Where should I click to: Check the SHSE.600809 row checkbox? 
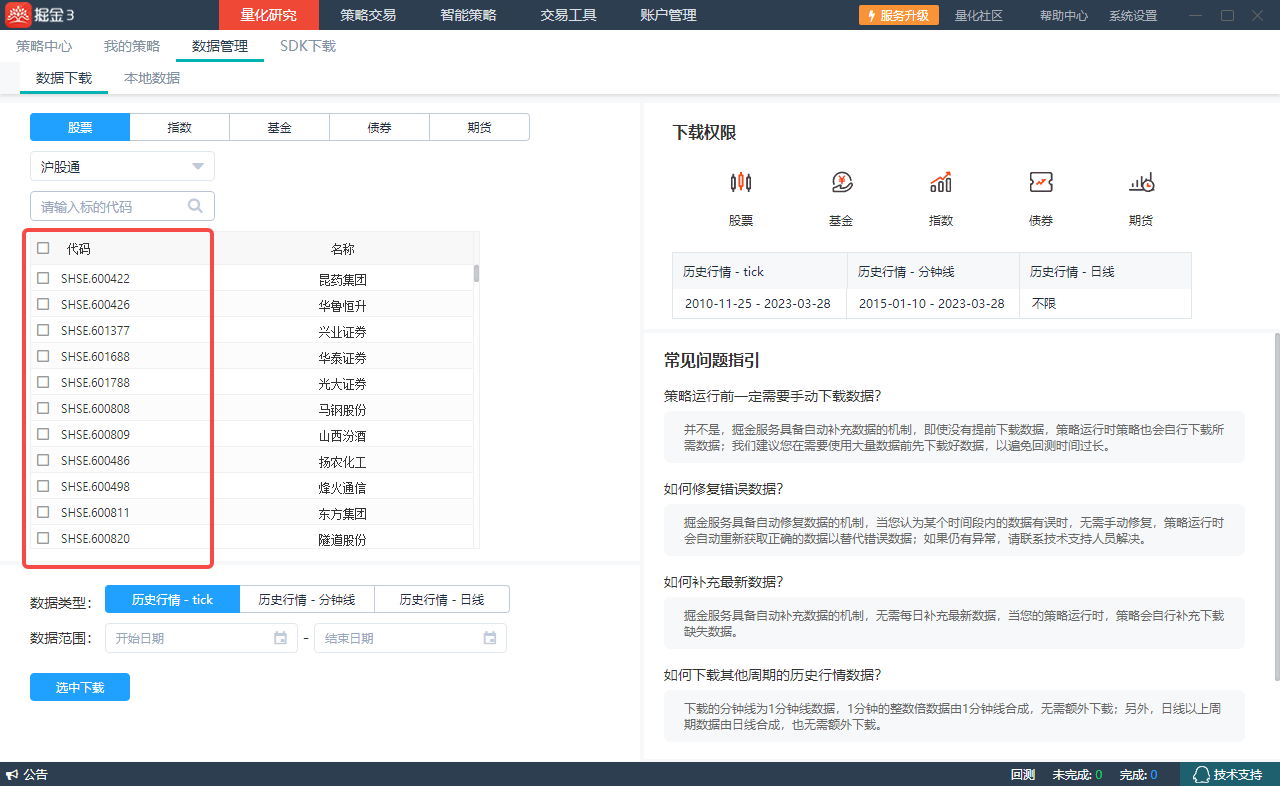click(x=43, y=434)
